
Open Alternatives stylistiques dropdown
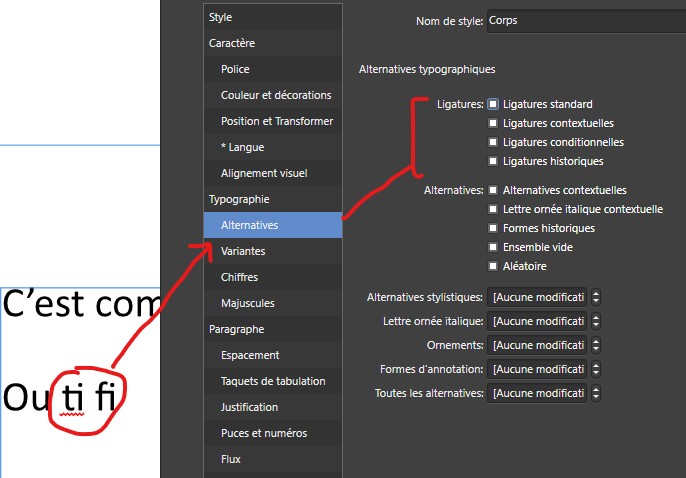(x=537, y=297)
